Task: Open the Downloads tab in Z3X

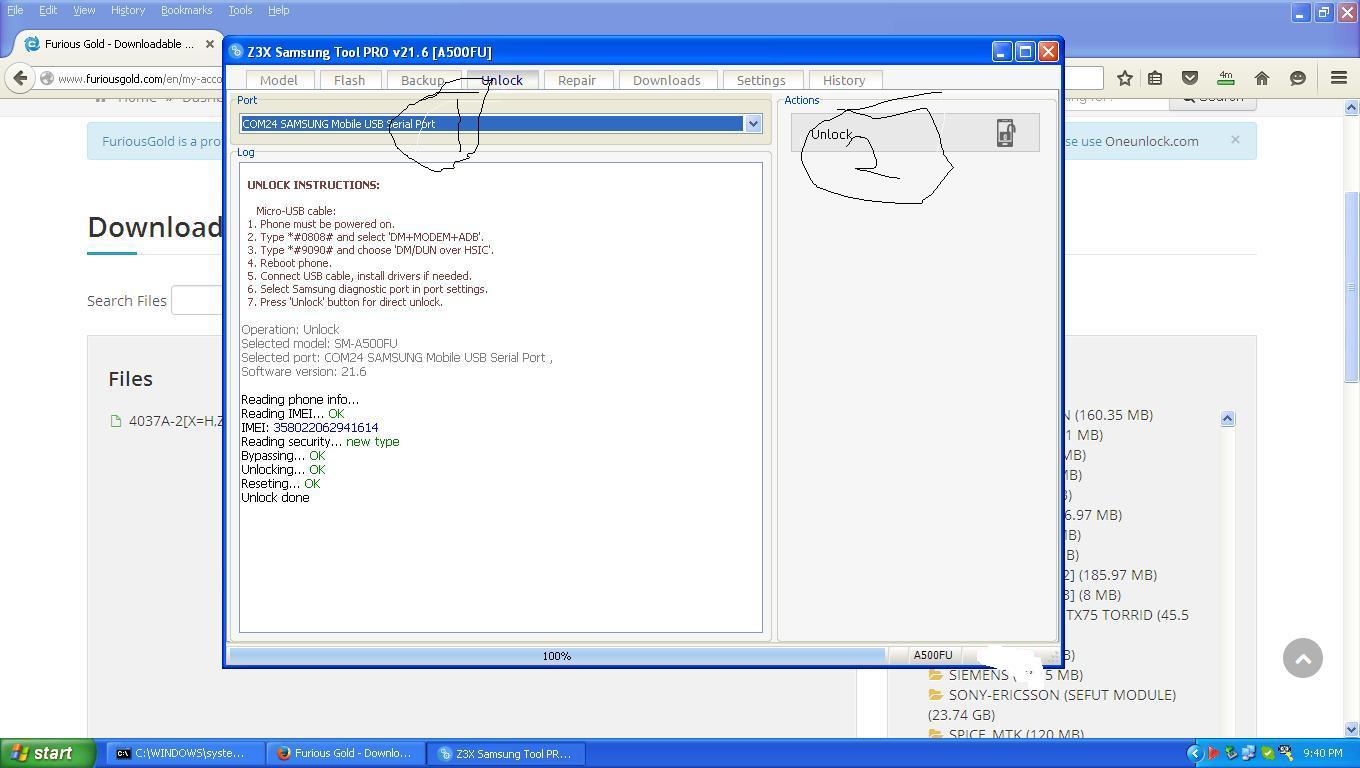Action: tap(666, 80)
